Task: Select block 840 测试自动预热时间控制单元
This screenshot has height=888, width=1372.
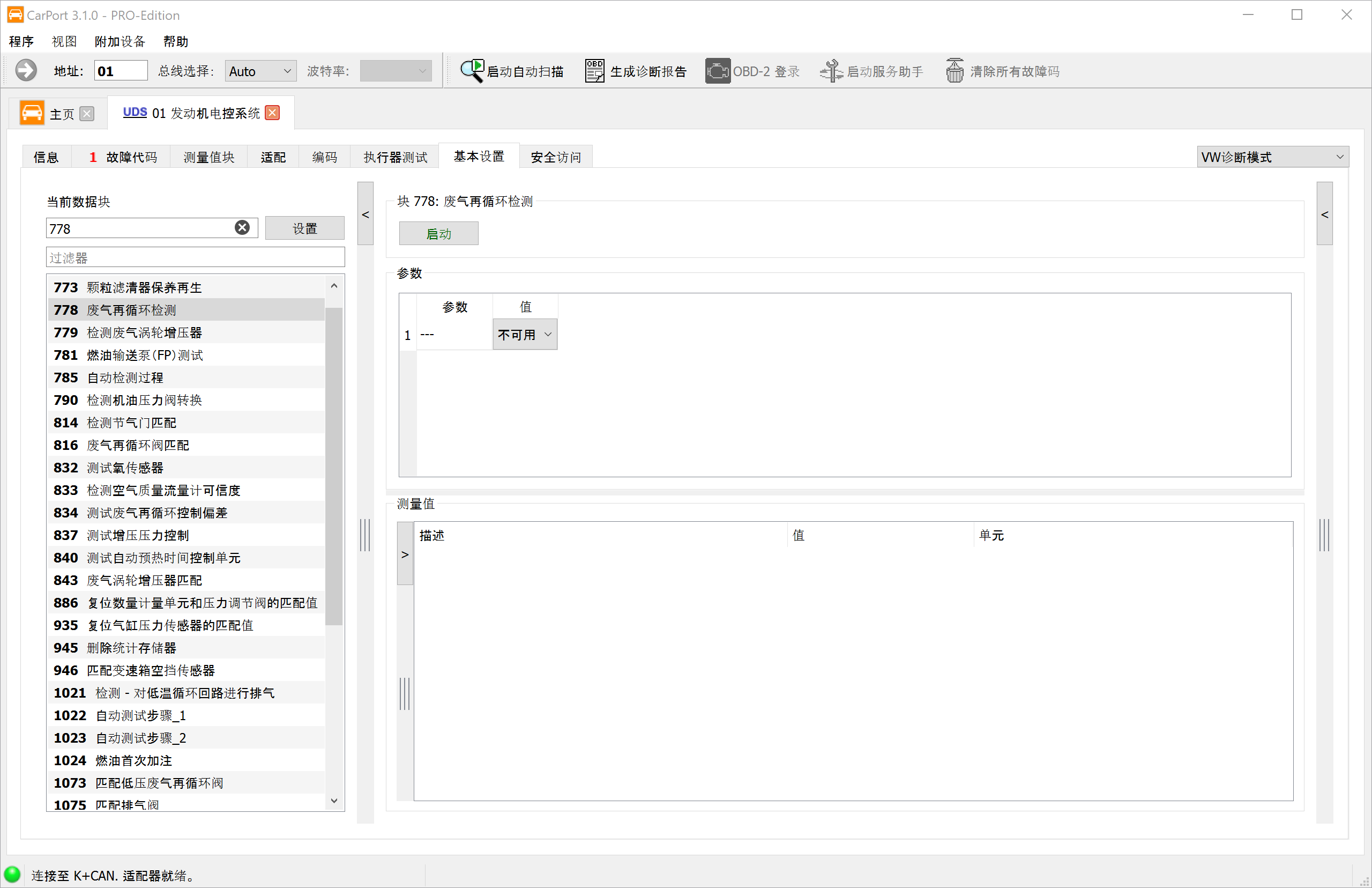Action: click(186, 557)
